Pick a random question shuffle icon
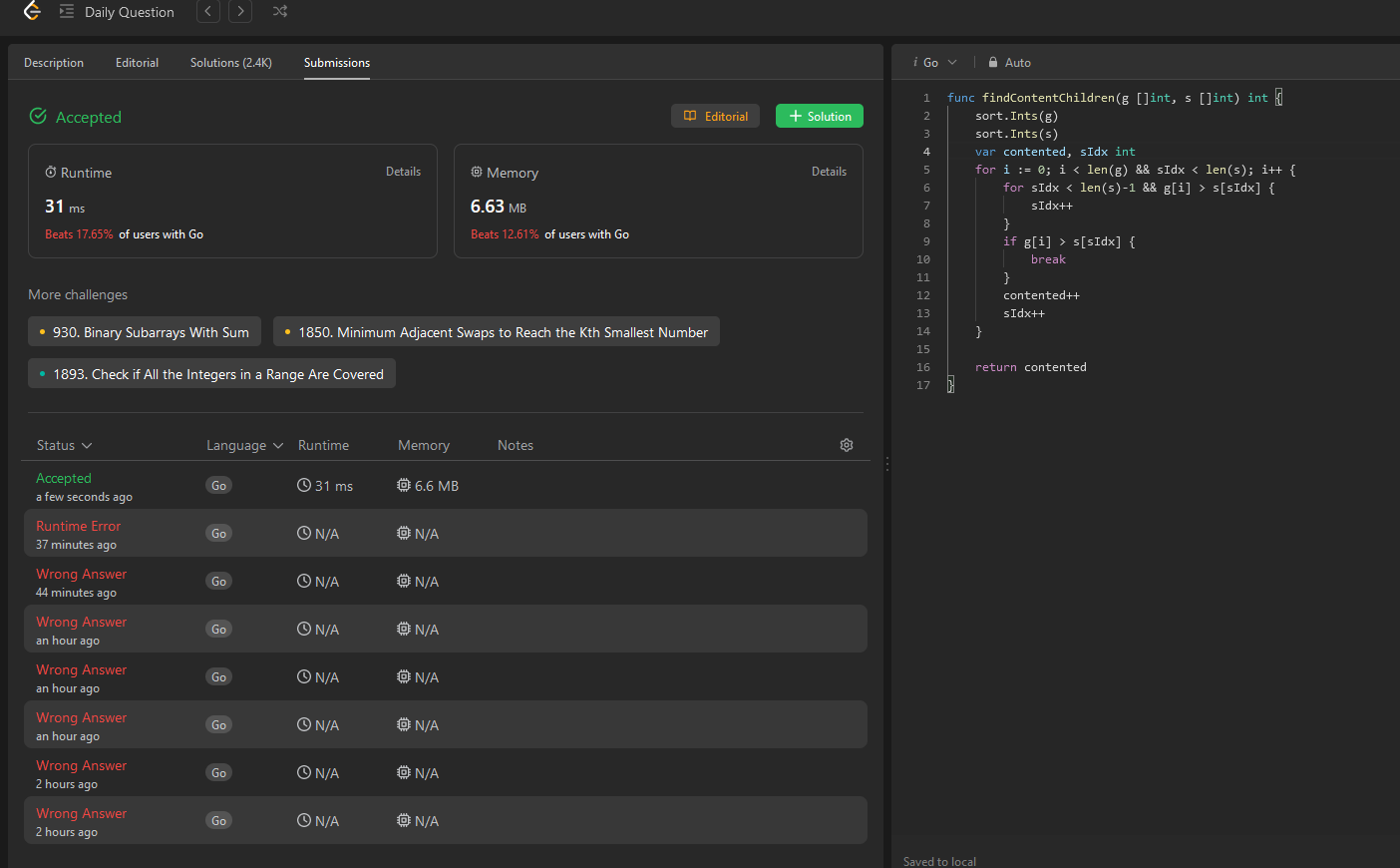This screenshot has width=1400, height=868. tap(280, 11)
